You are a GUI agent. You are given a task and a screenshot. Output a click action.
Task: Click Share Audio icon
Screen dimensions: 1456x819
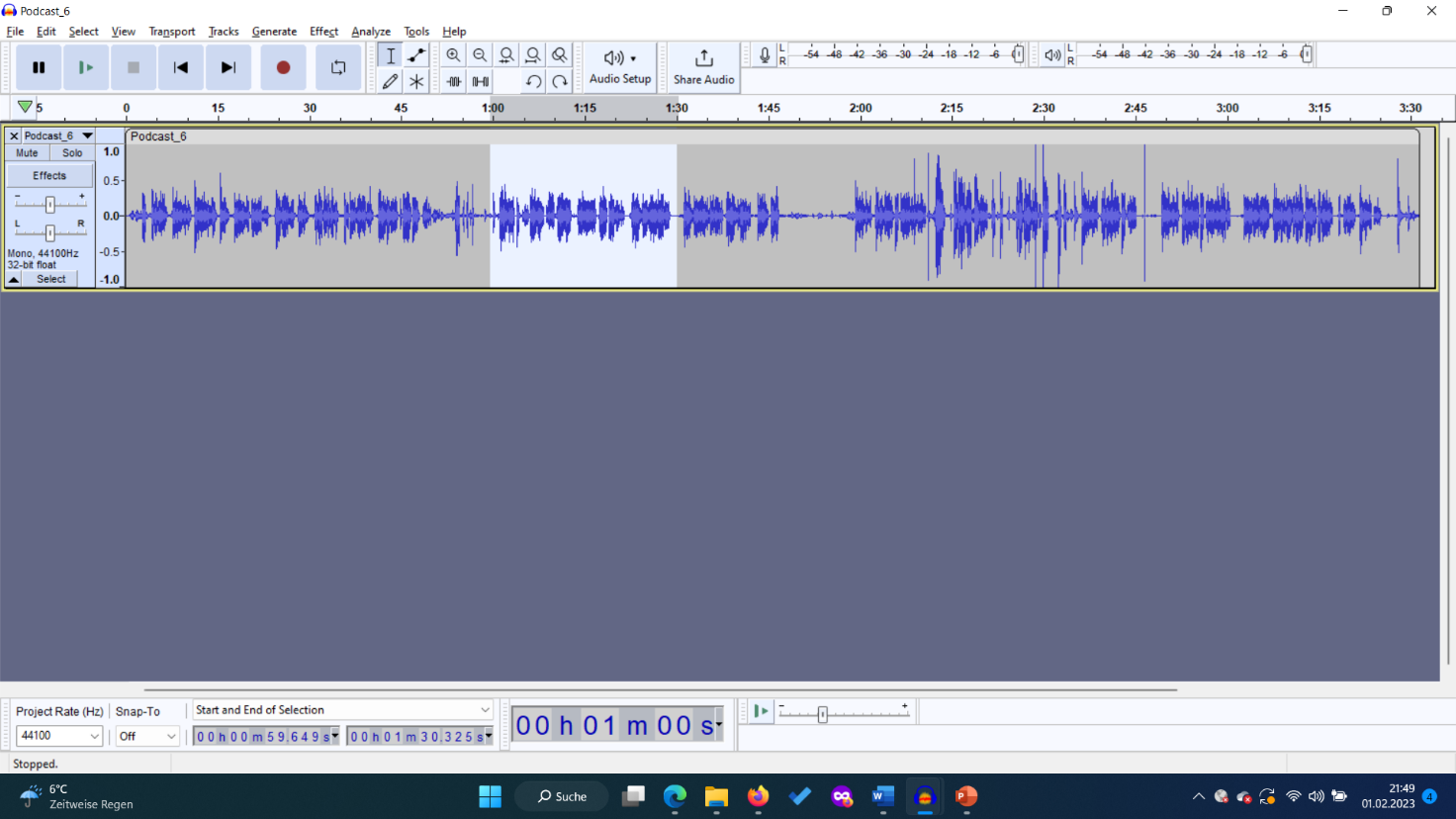703,66
